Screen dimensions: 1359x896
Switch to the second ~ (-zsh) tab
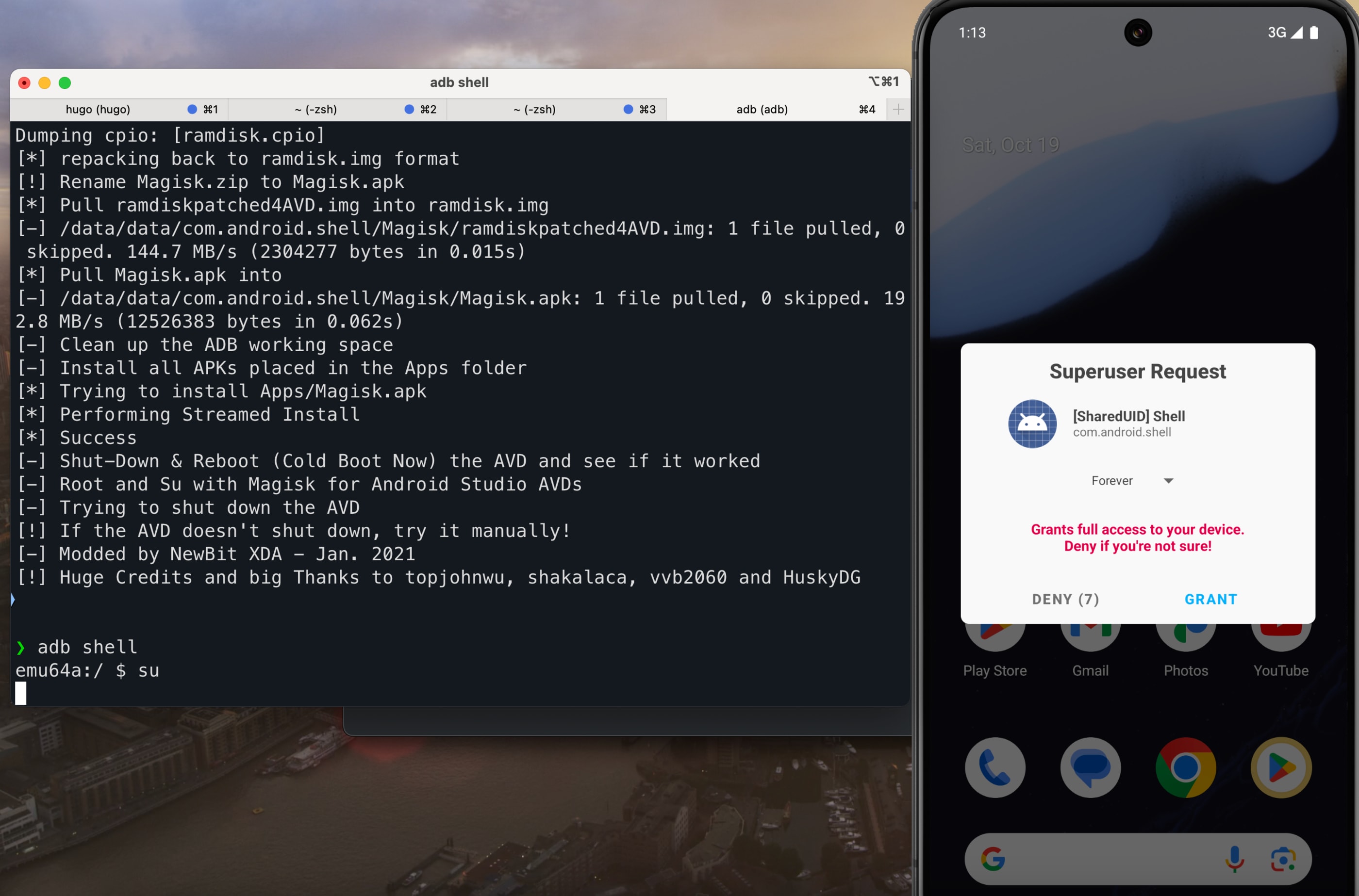click(x=534, y=109)
